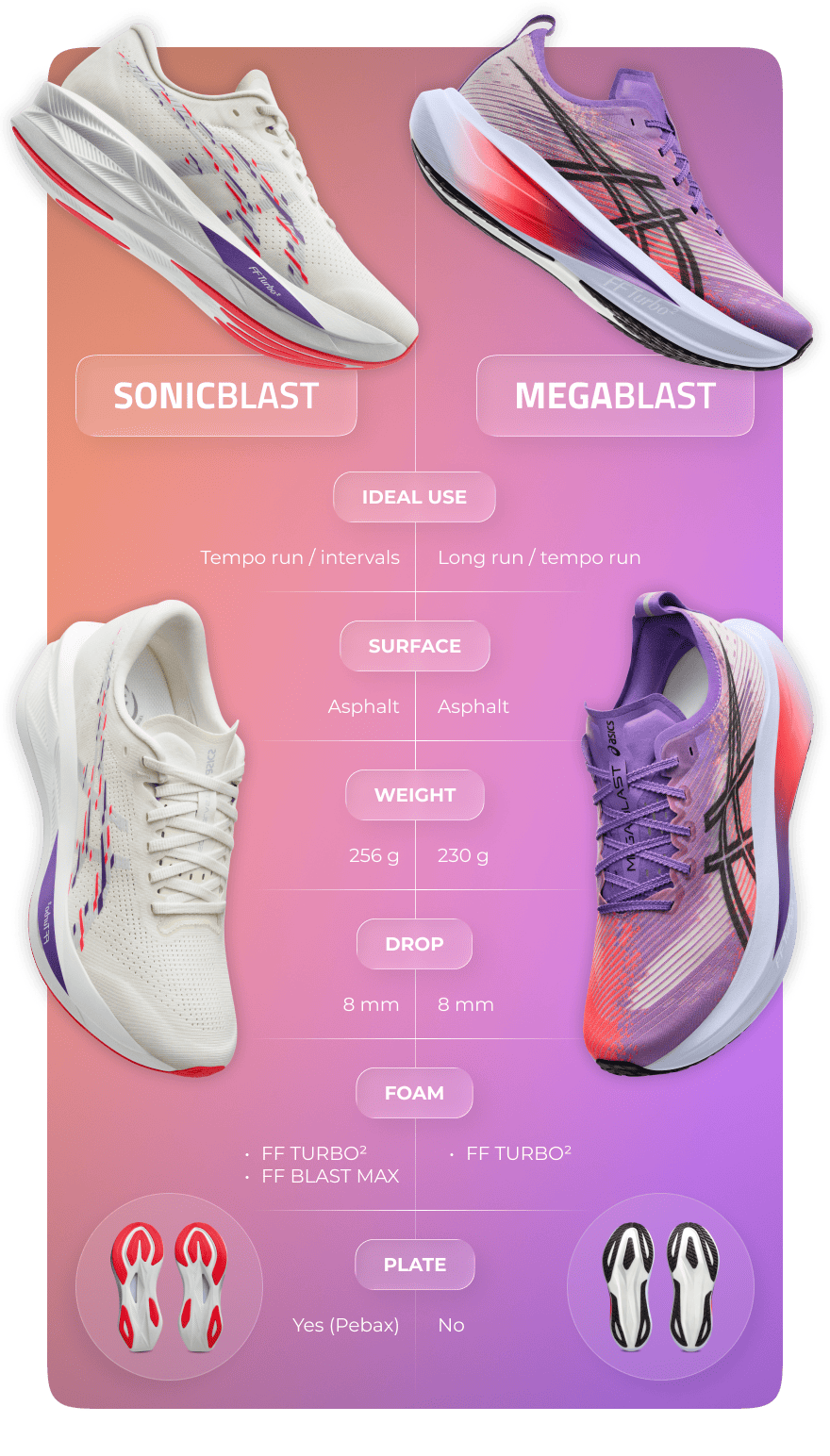Screen dimensions: 830x1456
Task: Select the WEIGHT label pill
Action: pos(415,795)
